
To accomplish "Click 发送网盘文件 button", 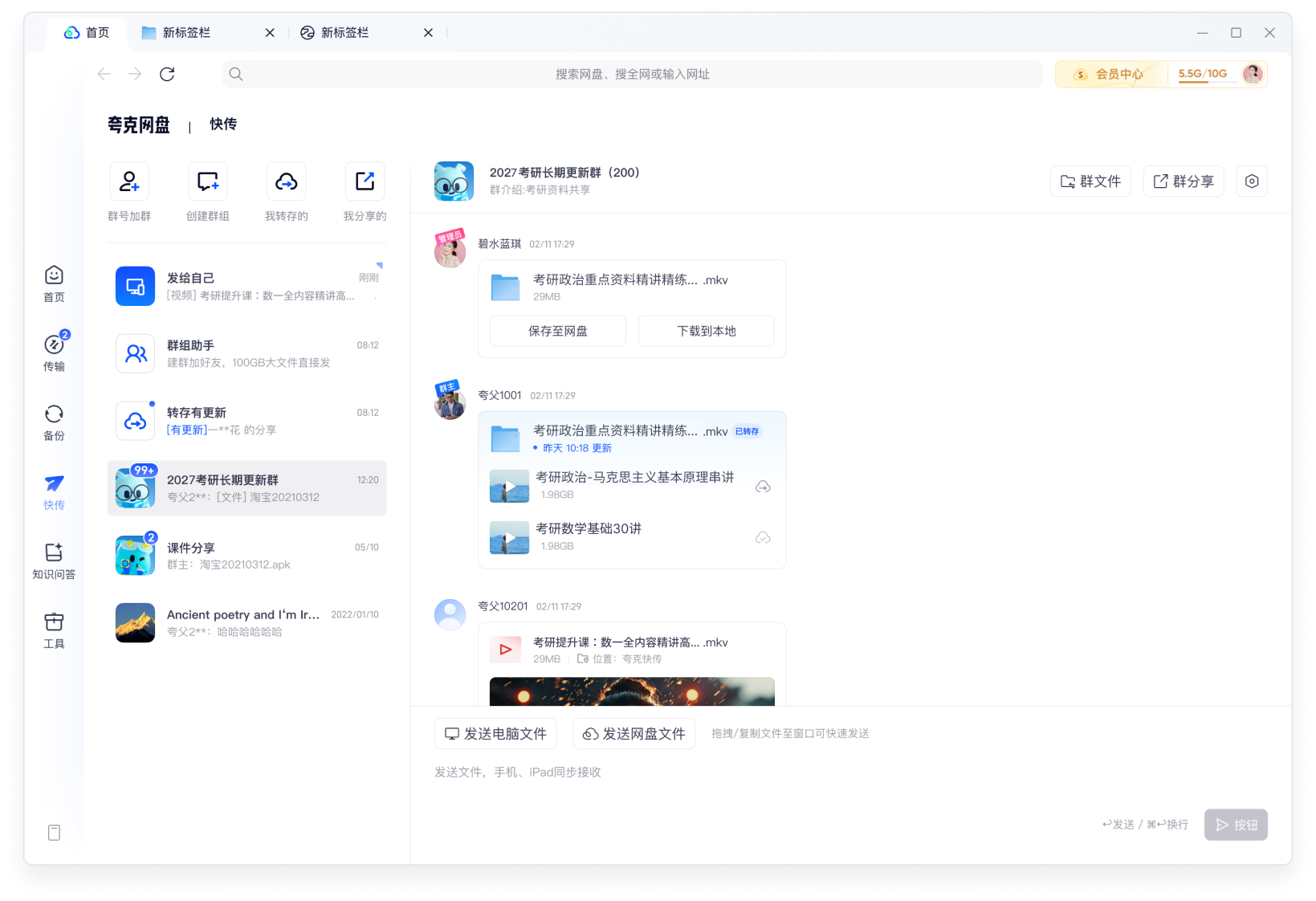I will coord(634,734).
